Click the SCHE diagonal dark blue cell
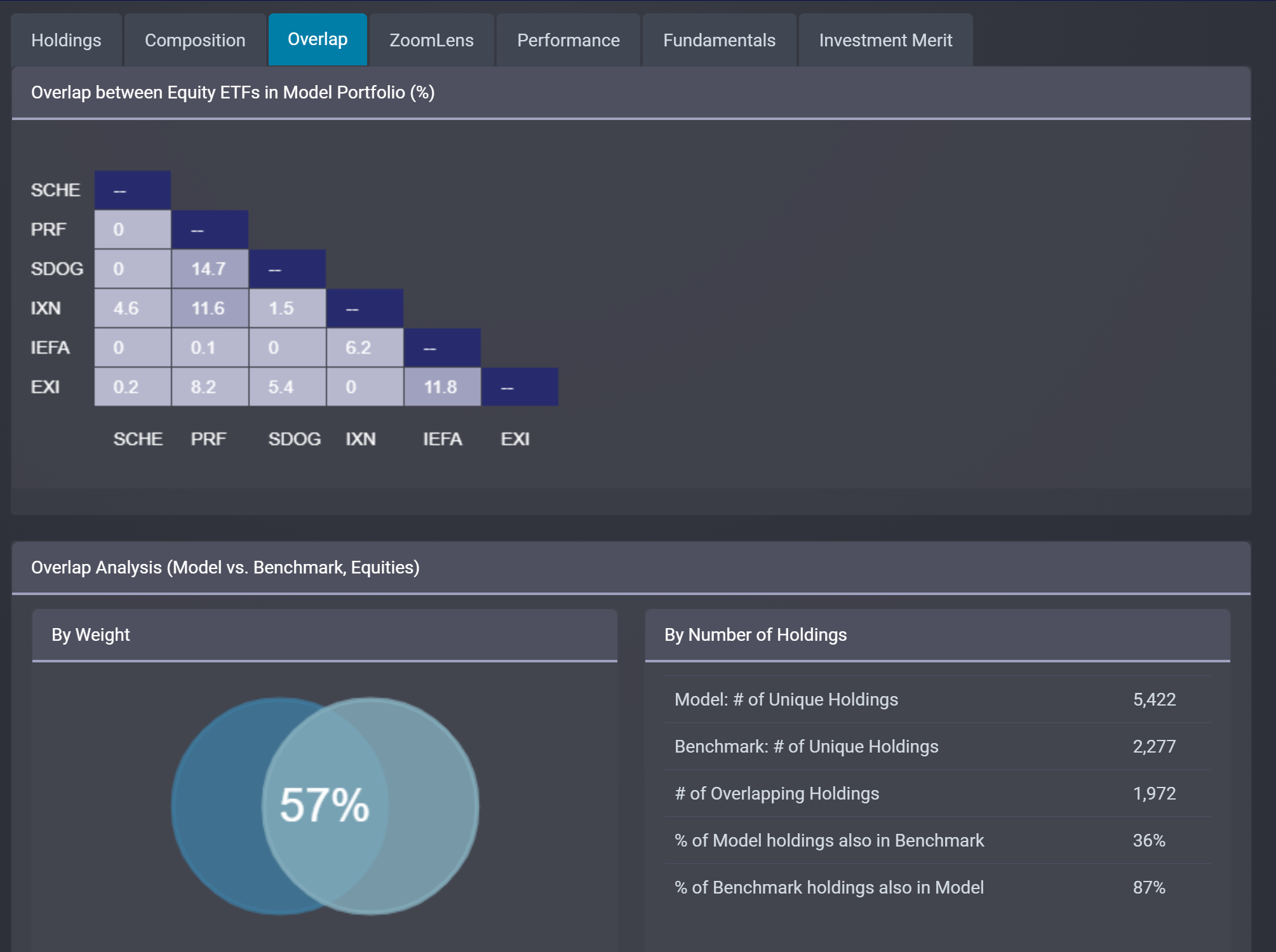This screenshot has width=1276, height=952. (x=132, y=190)
